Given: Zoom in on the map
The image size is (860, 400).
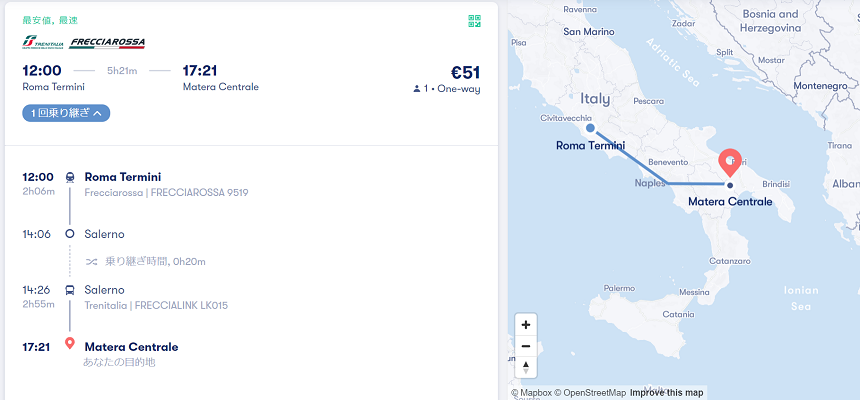Looking at the screenshot, I should tap(526, 325).
